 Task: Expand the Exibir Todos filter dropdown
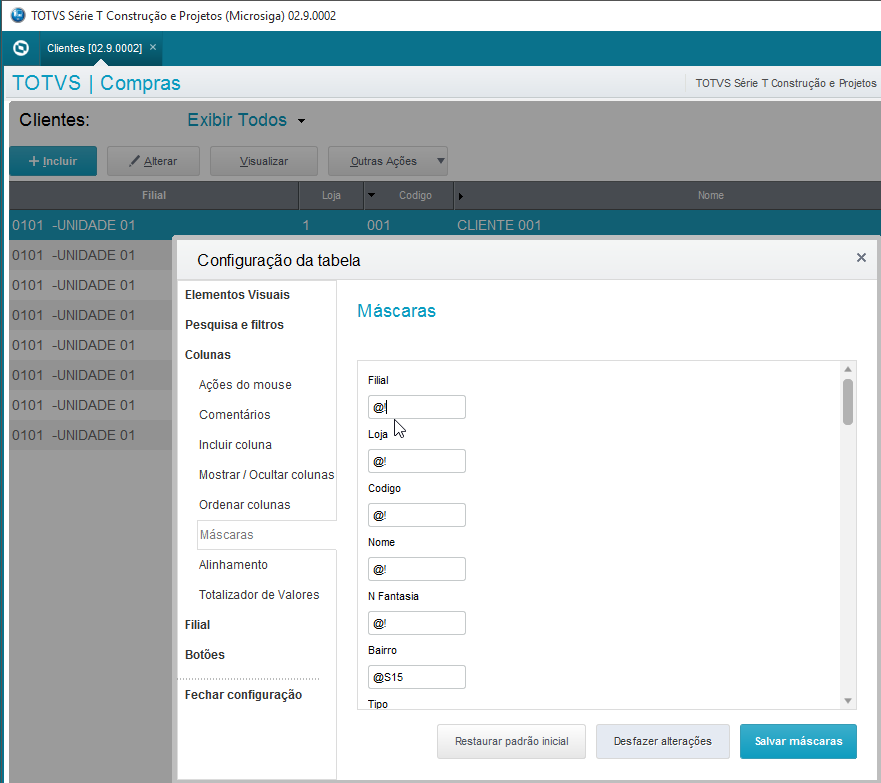tap(301, 121)
